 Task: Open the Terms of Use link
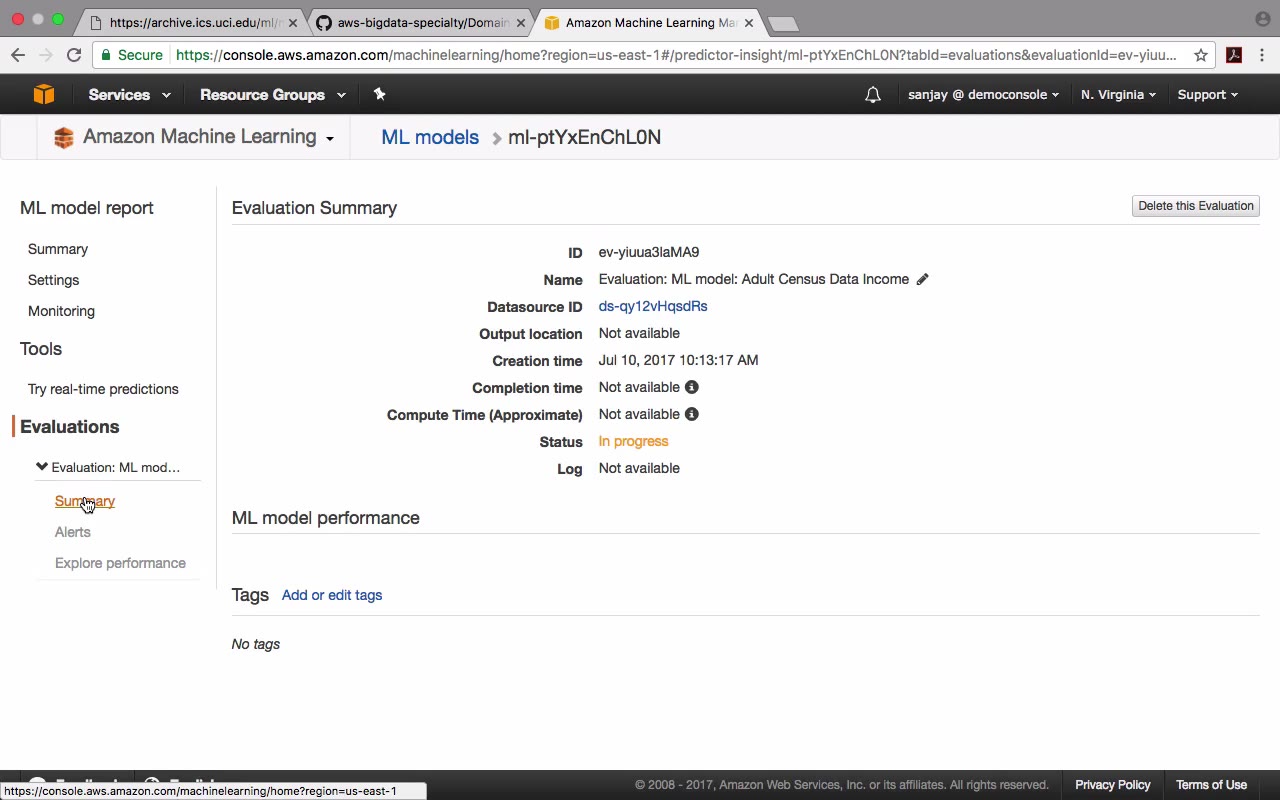(1211, 785)
